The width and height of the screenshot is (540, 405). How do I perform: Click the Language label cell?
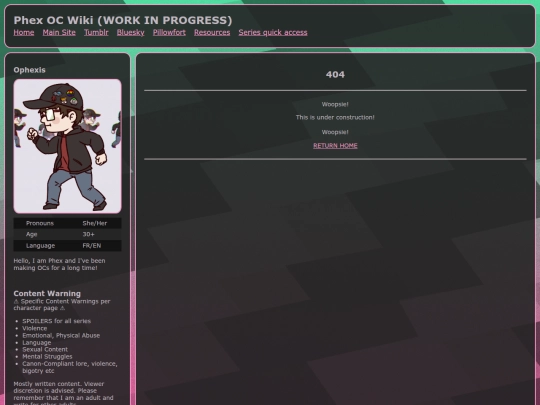(40, 246)
